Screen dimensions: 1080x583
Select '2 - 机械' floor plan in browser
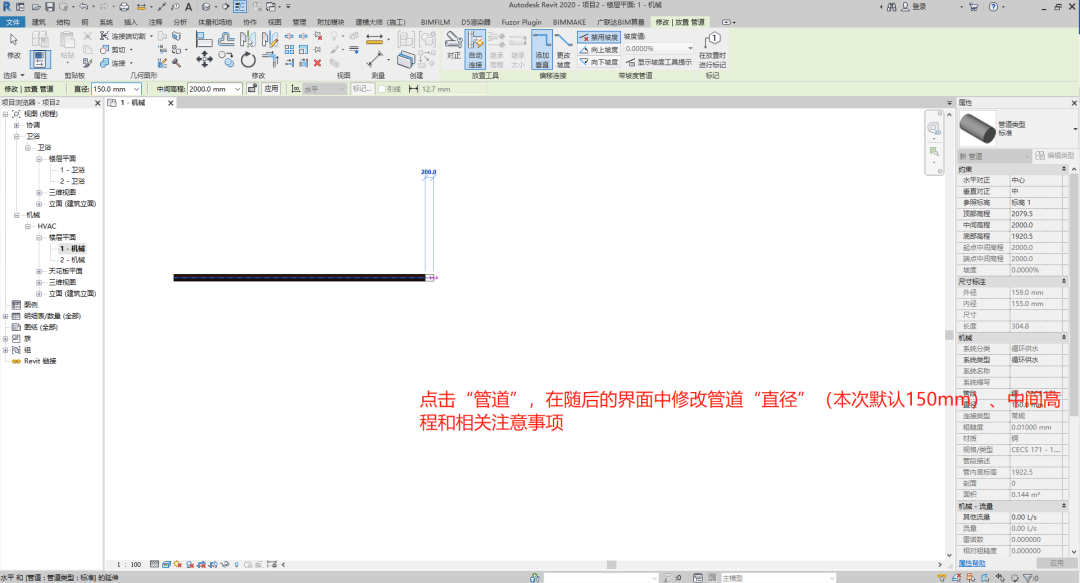[x=72, y=260]
